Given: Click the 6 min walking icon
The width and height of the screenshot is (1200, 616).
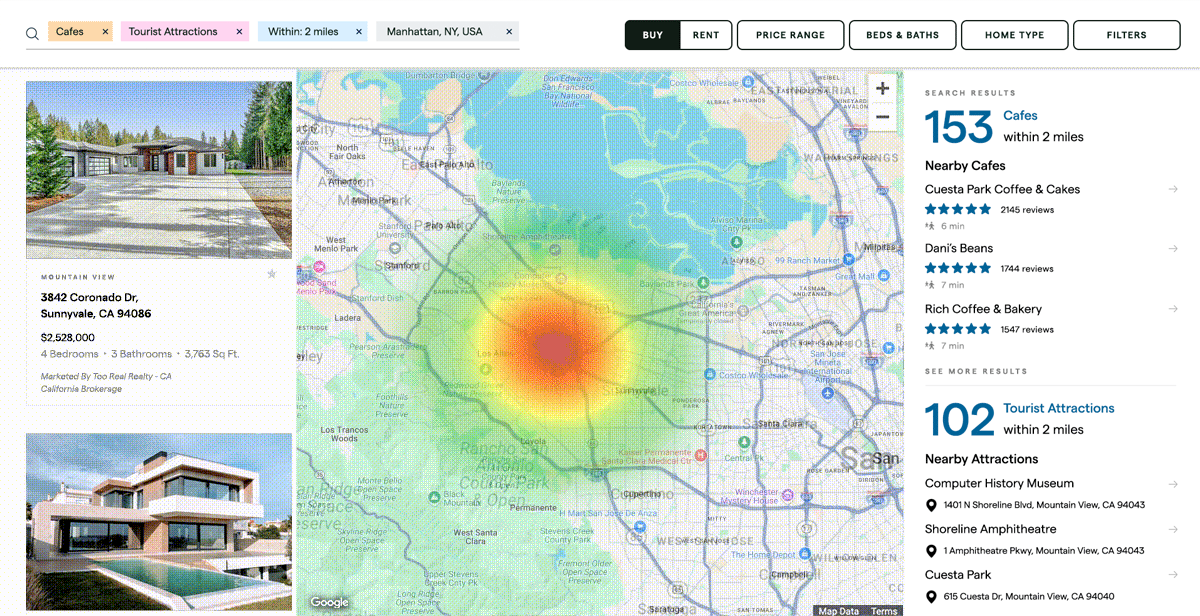Looking at the screenshot, I should [930, 227].
